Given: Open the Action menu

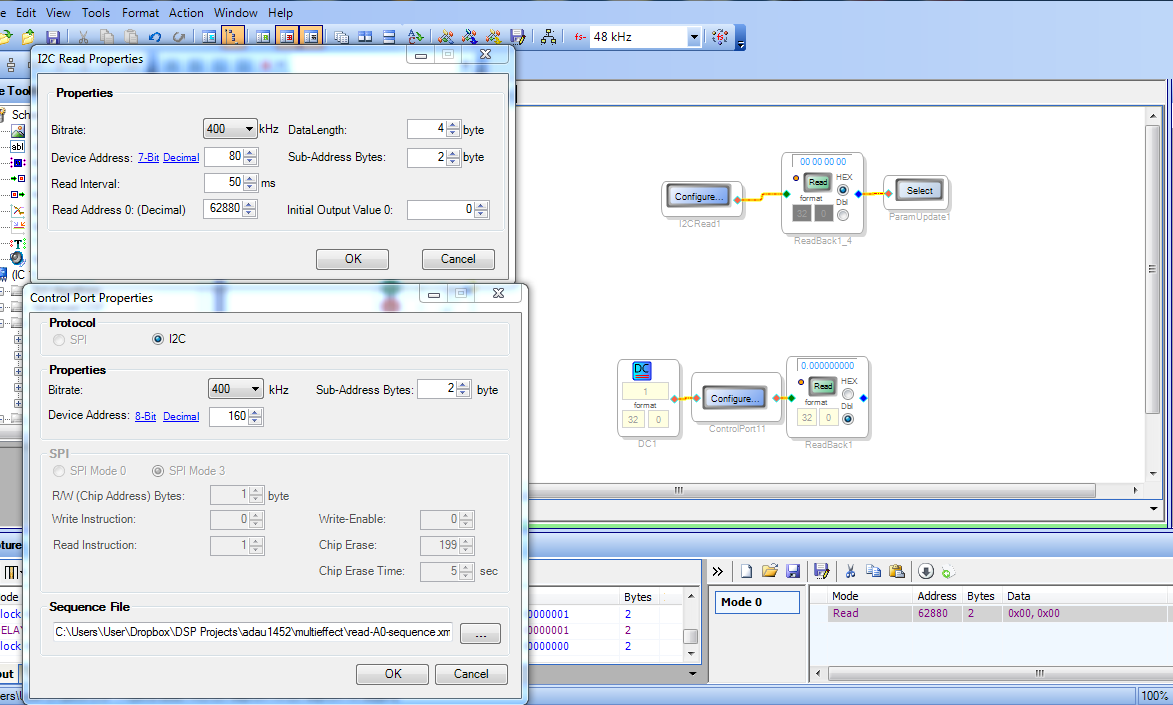Looking at the screenshot, I should click(x=186, y=13).
